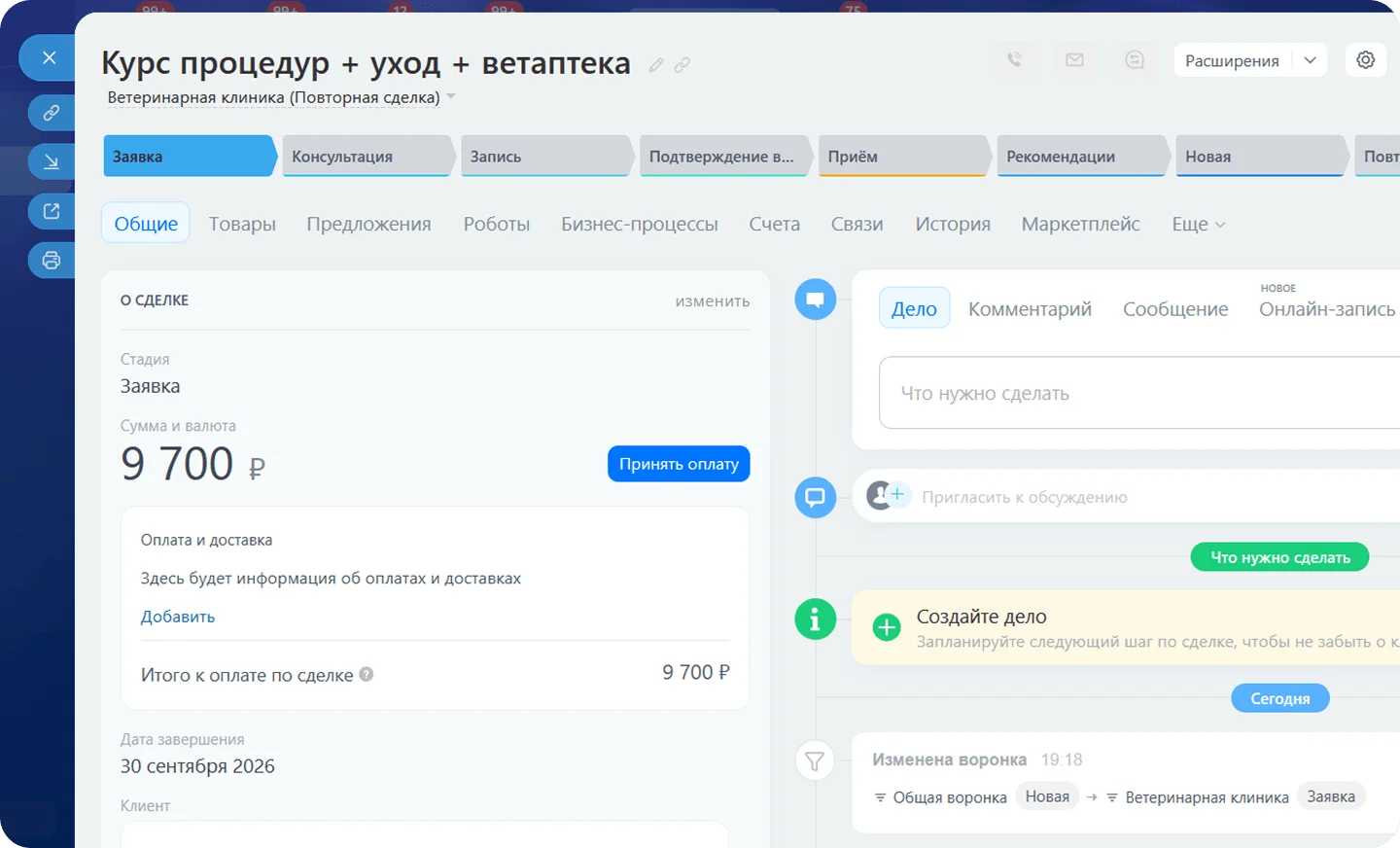This screenshot has height=848, width=1400.
Task: Copy deal link via side link icon
Action: click(x=52, y=113)
